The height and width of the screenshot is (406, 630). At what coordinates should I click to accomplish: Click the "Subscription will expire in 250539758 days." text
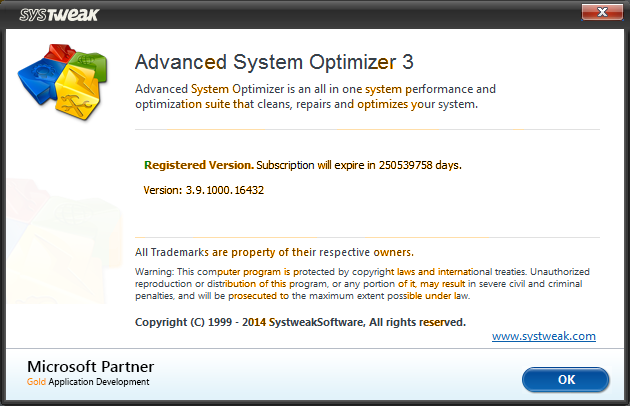tap(359, 165)
